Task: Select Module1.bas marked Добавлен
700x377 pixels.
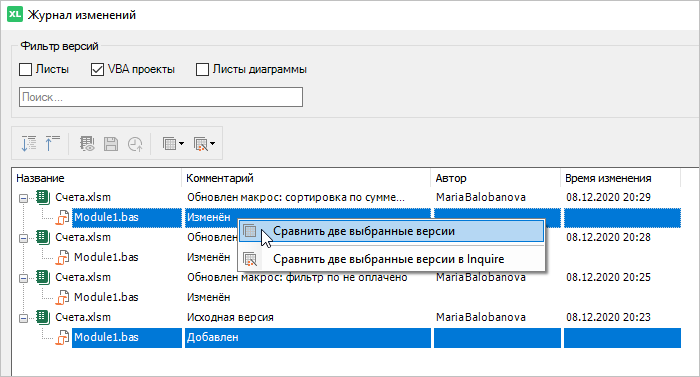Action: (106, 337)
